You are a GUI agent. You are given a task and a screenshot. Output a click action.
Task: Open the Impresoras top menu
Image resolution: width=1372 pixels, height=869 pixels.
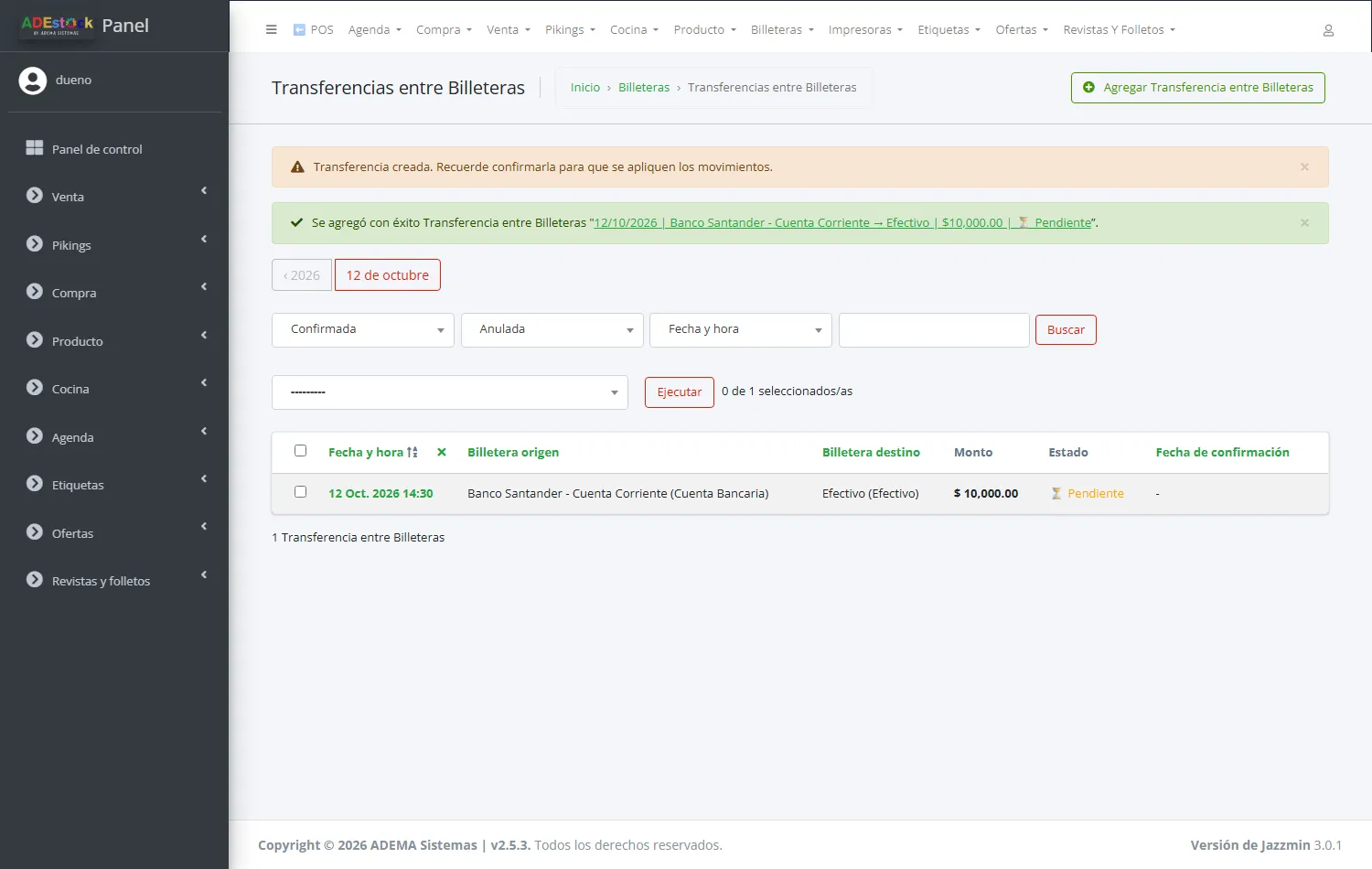[865, 29]
